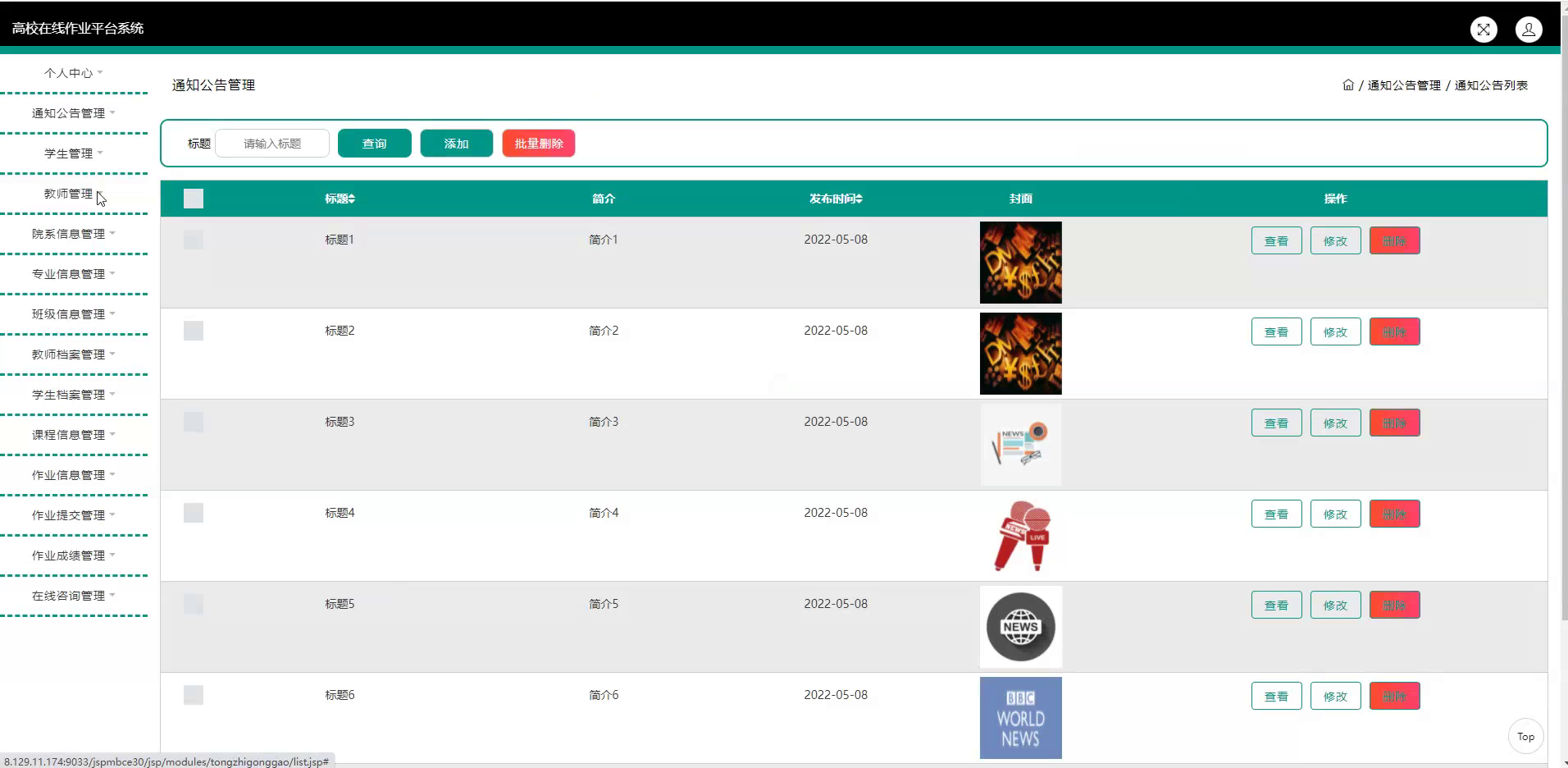Image resolution: width=1568 pixels, height=768 pixels.
Task: Open 作业信息管理 menu item
Action: pos(74,475)
